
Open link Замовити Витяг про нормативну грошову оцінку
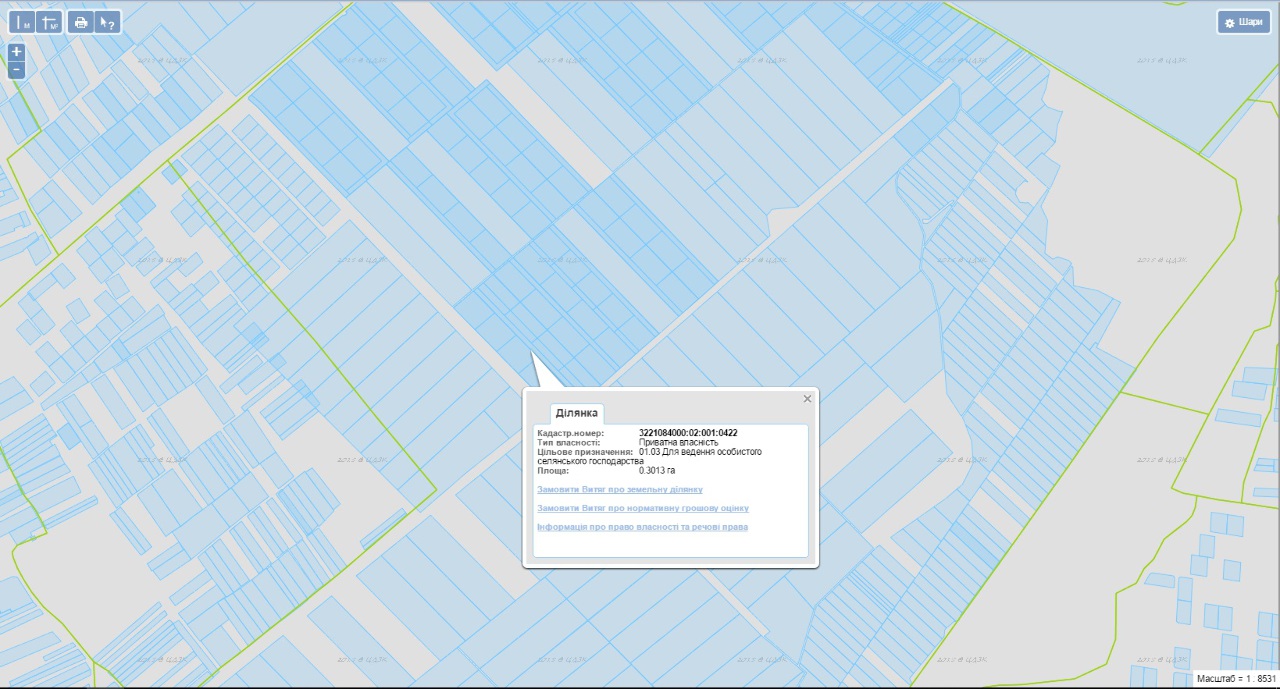click(643, 508)
